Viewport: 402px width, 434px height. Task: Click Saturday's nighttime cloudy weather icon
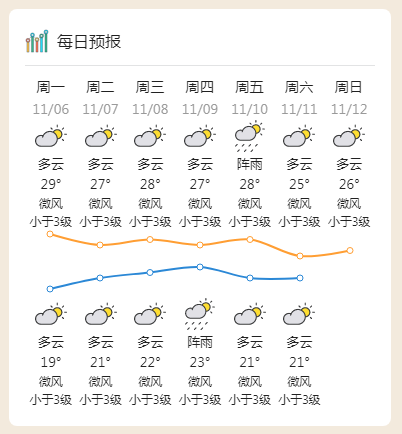[299, 314]
